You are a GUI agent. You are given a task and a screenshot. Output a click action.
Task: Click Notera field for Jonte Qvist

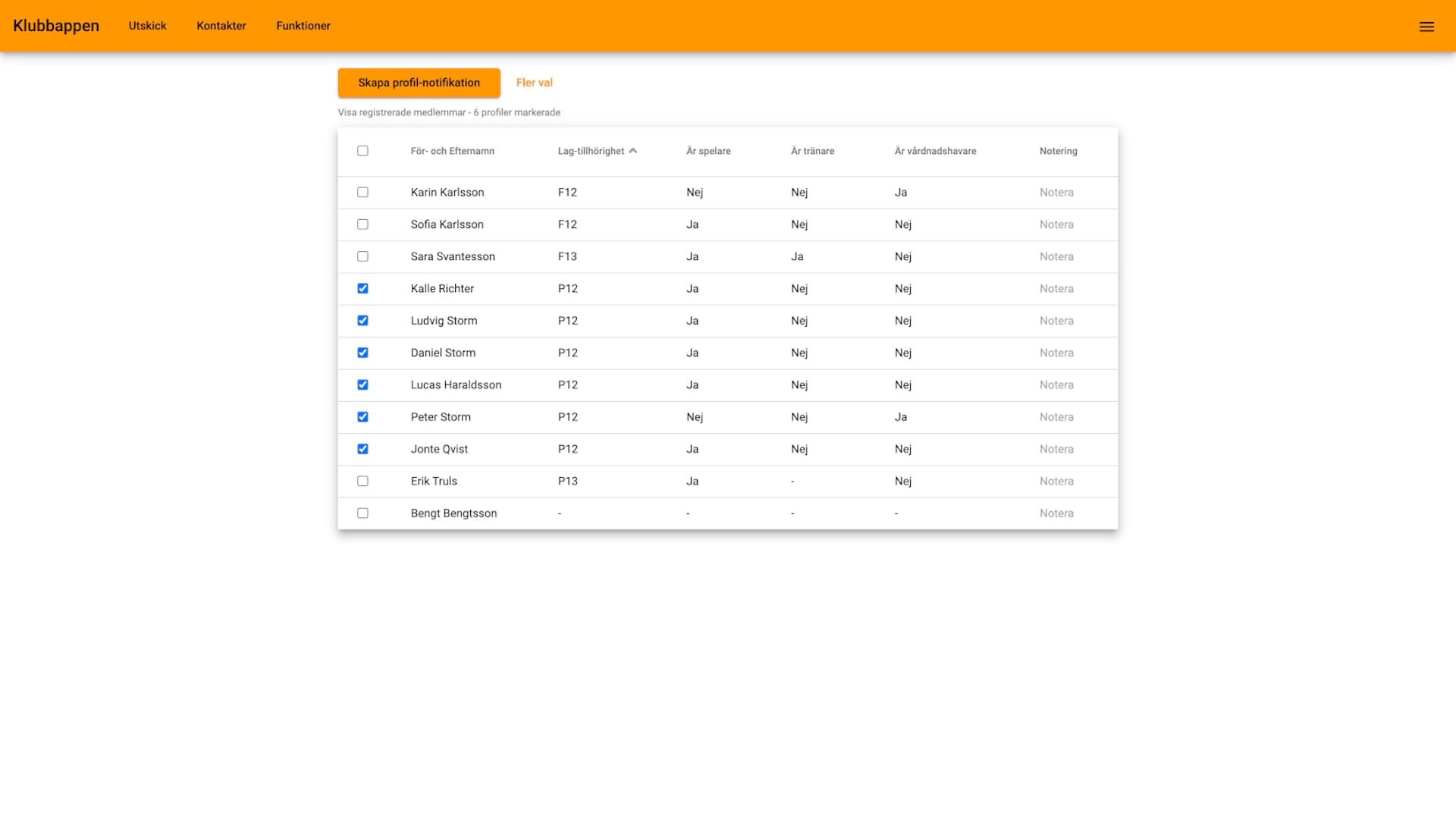pos(1056,449)
